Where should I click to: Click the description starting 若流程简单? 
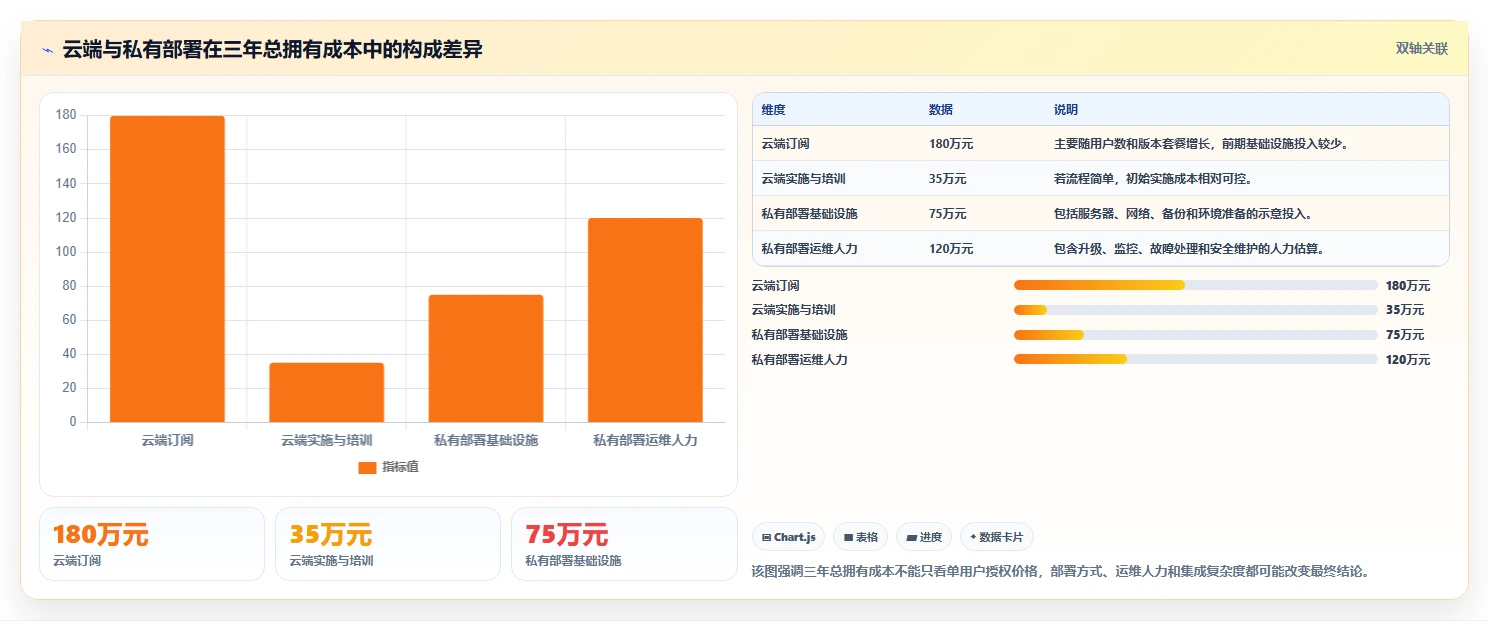tap(1153, 179)
